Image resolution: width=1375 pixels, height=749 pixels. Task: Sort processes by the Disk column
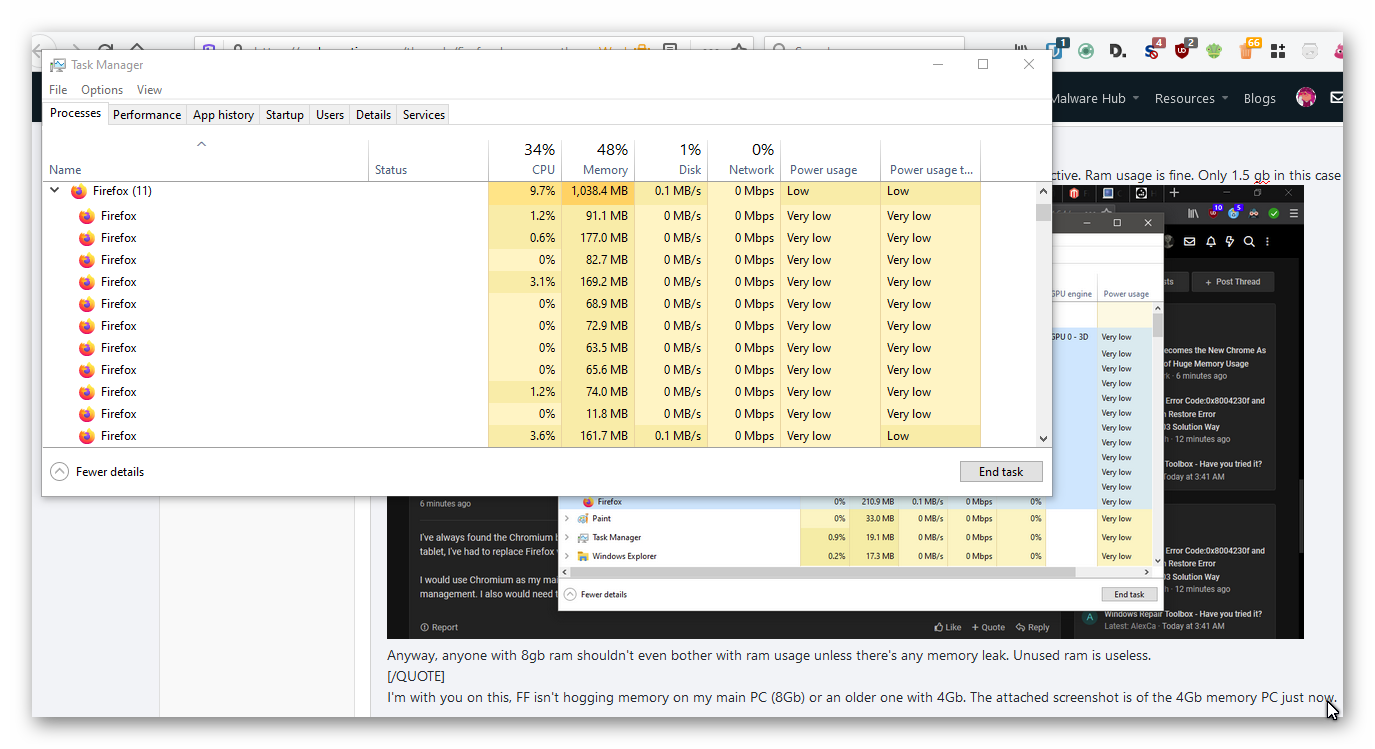pyautogui.click(x=671, y=160)
